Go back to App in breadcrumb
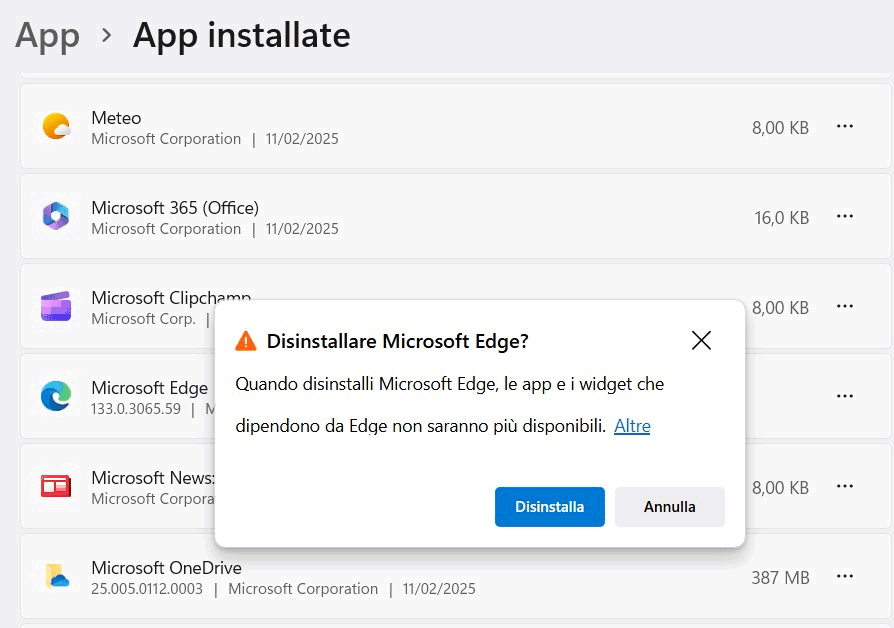Viewport: 894px width, 628px height. tap(47, 36)
